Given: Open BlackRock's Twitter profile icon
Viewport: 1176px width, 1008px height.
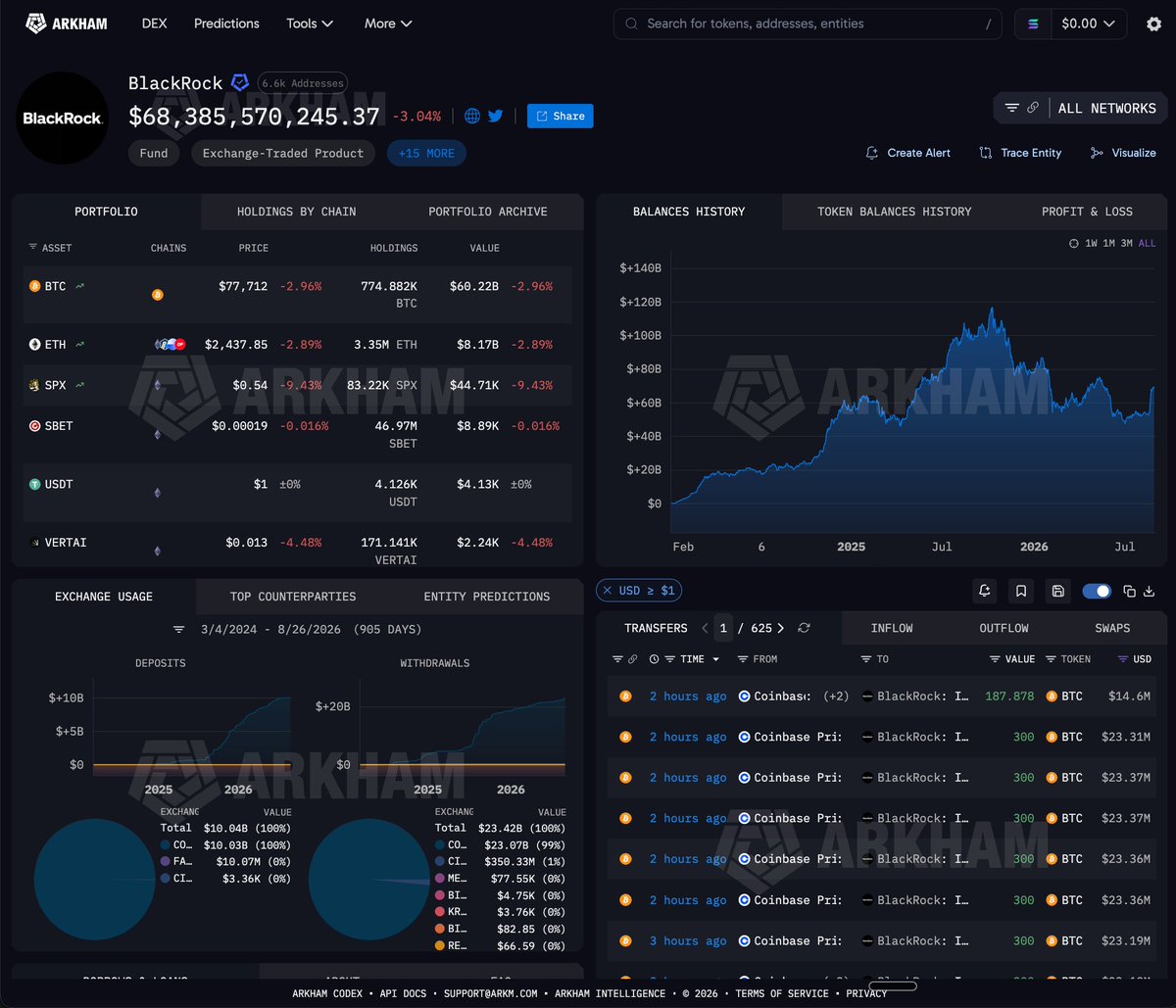Looking at the screenshot, I should (495, 116).
